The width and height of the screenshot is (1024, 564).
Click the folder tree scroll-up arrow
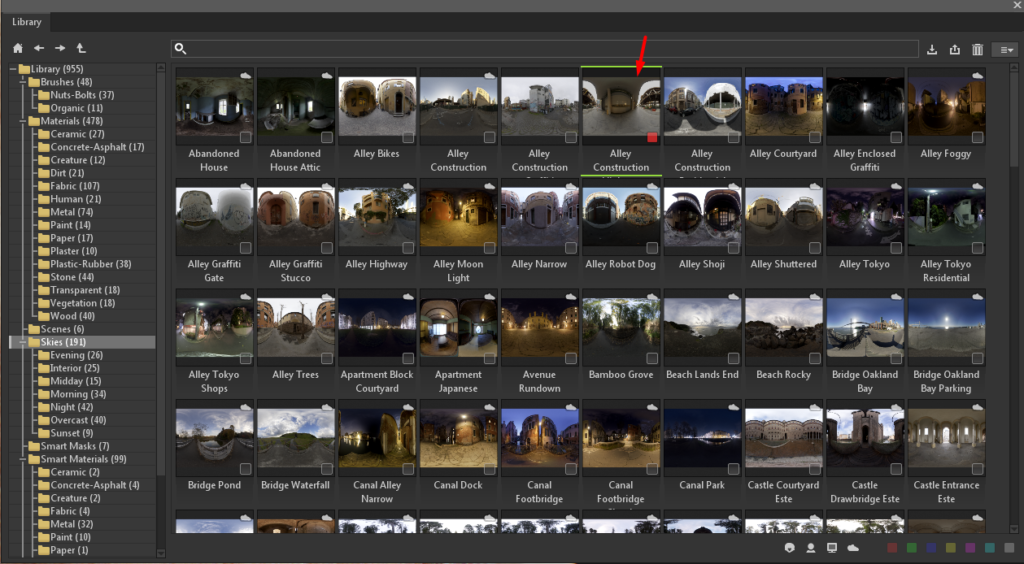pos(161,67)
